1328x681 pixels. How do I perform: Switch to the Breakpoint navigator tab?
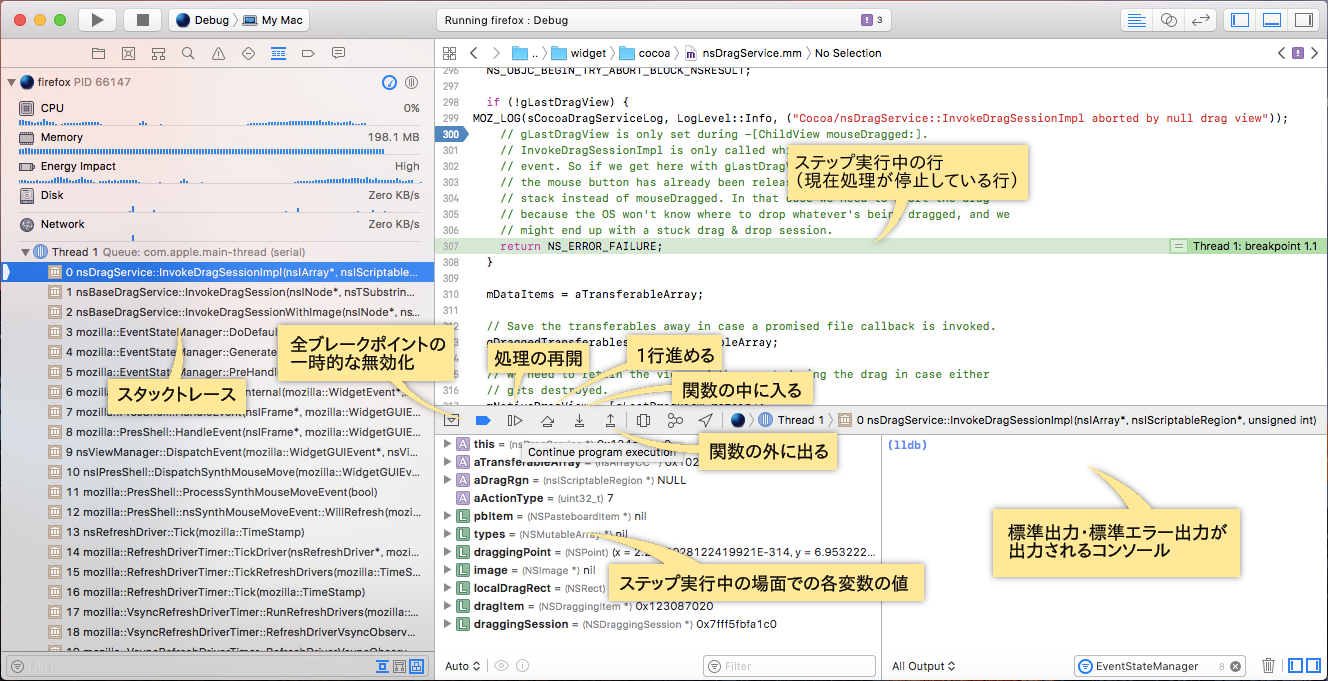click(x=308, y=53)
